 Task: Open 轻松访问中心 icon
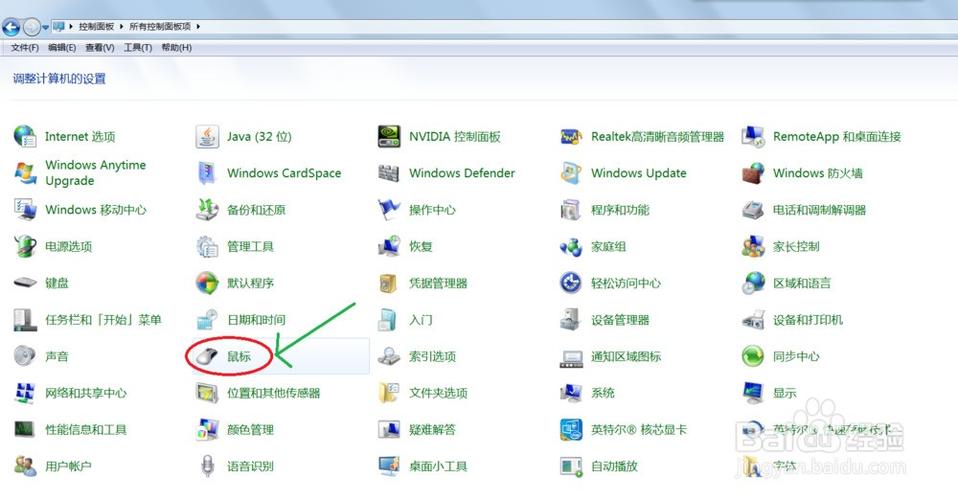(571, 283)
